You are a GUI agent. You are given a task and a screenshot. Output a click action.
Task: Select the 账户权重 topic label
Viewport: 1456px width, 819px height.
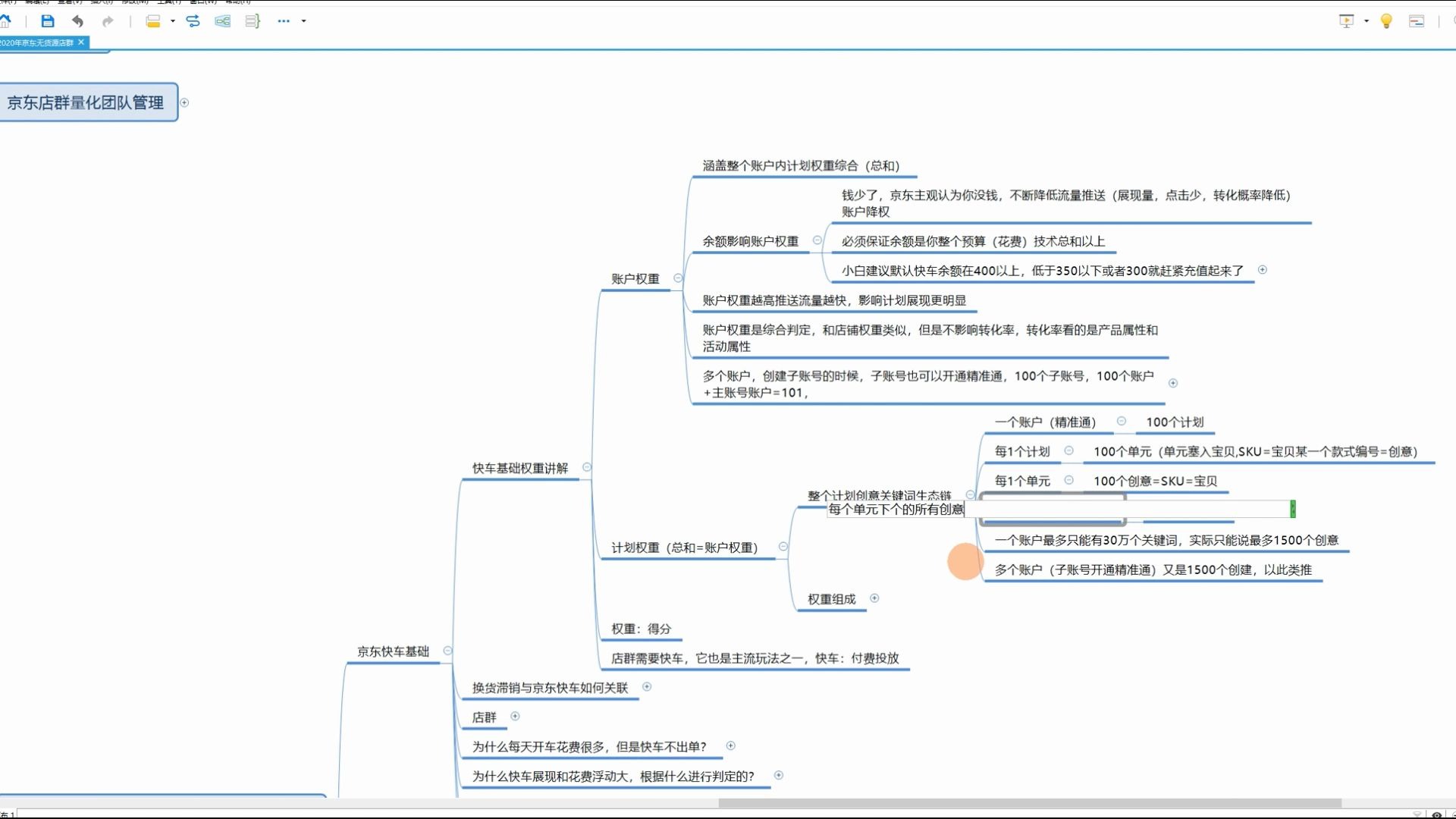pos(635,279)
